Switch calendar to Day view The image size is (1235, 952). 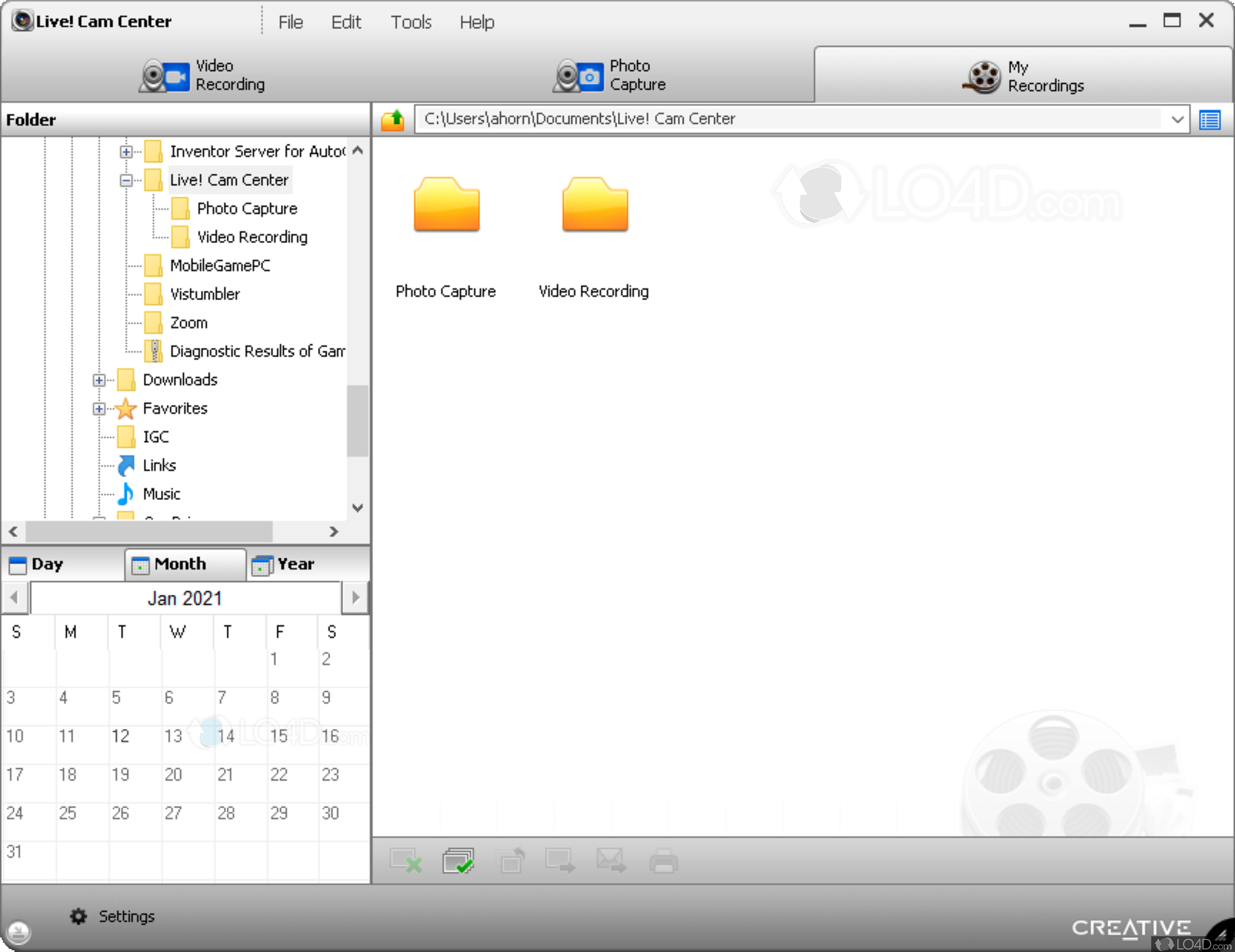point(35,564)
